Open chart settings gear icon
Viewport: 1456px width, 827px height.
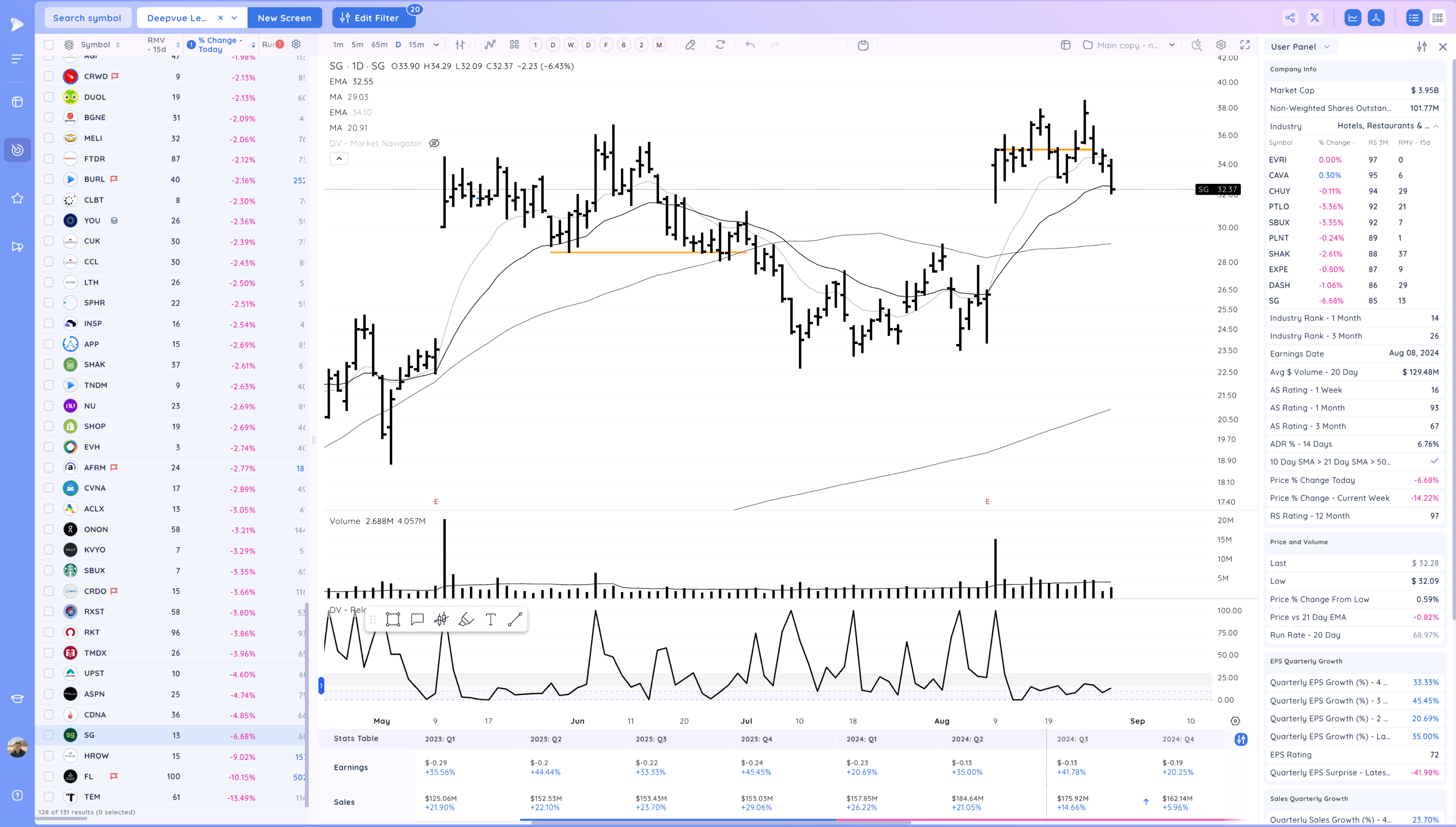1221,45
